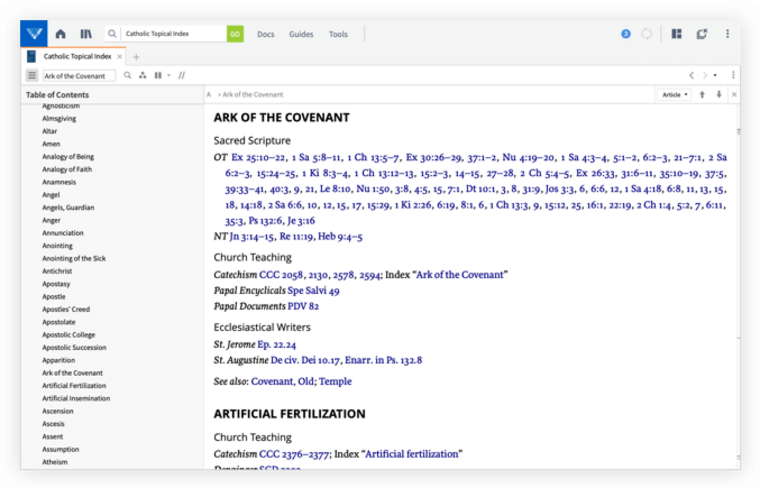Open the application kebab menu
This screenshot has height=488, width=760.
(728, 33)
